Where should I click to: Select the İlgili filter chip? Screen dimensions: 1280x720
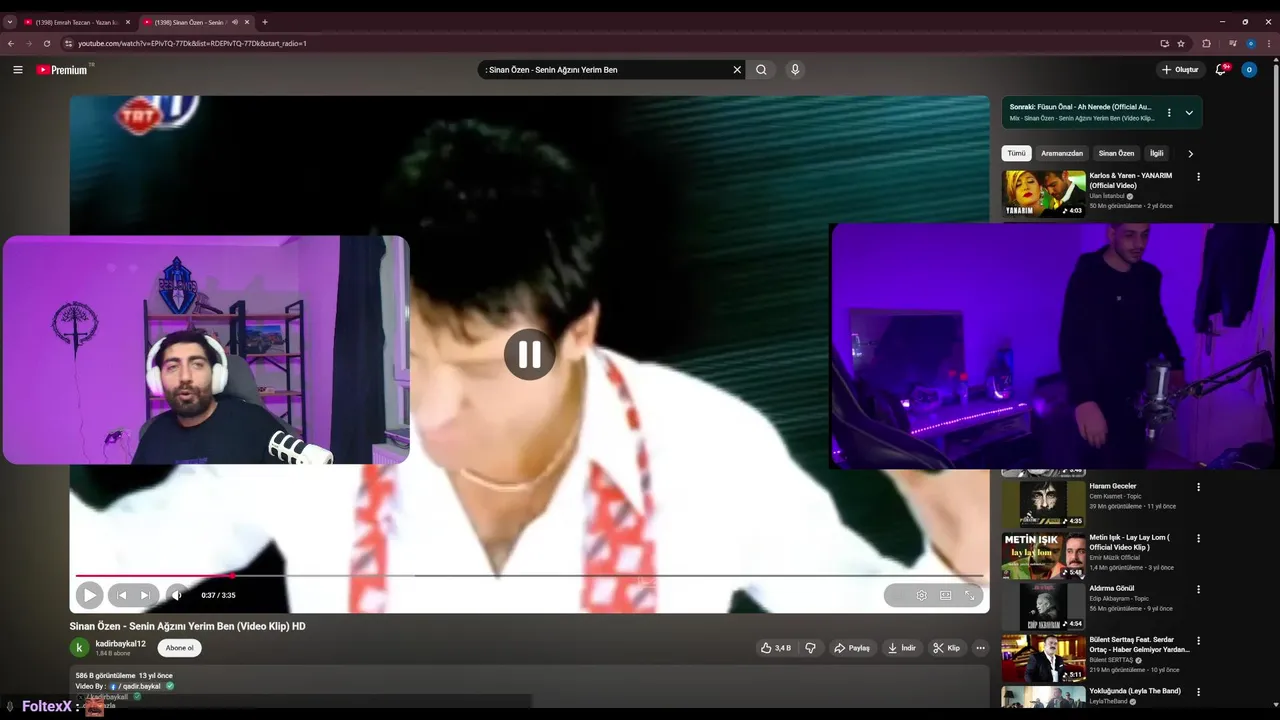tap(1156, 153)
